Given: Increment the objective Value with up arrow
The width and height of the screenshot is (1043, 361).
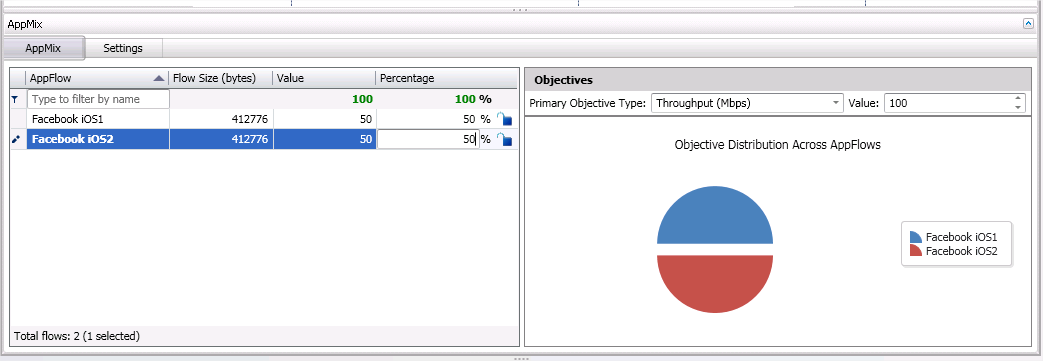Looking at the screenshot, I should tap(1017, 99).
